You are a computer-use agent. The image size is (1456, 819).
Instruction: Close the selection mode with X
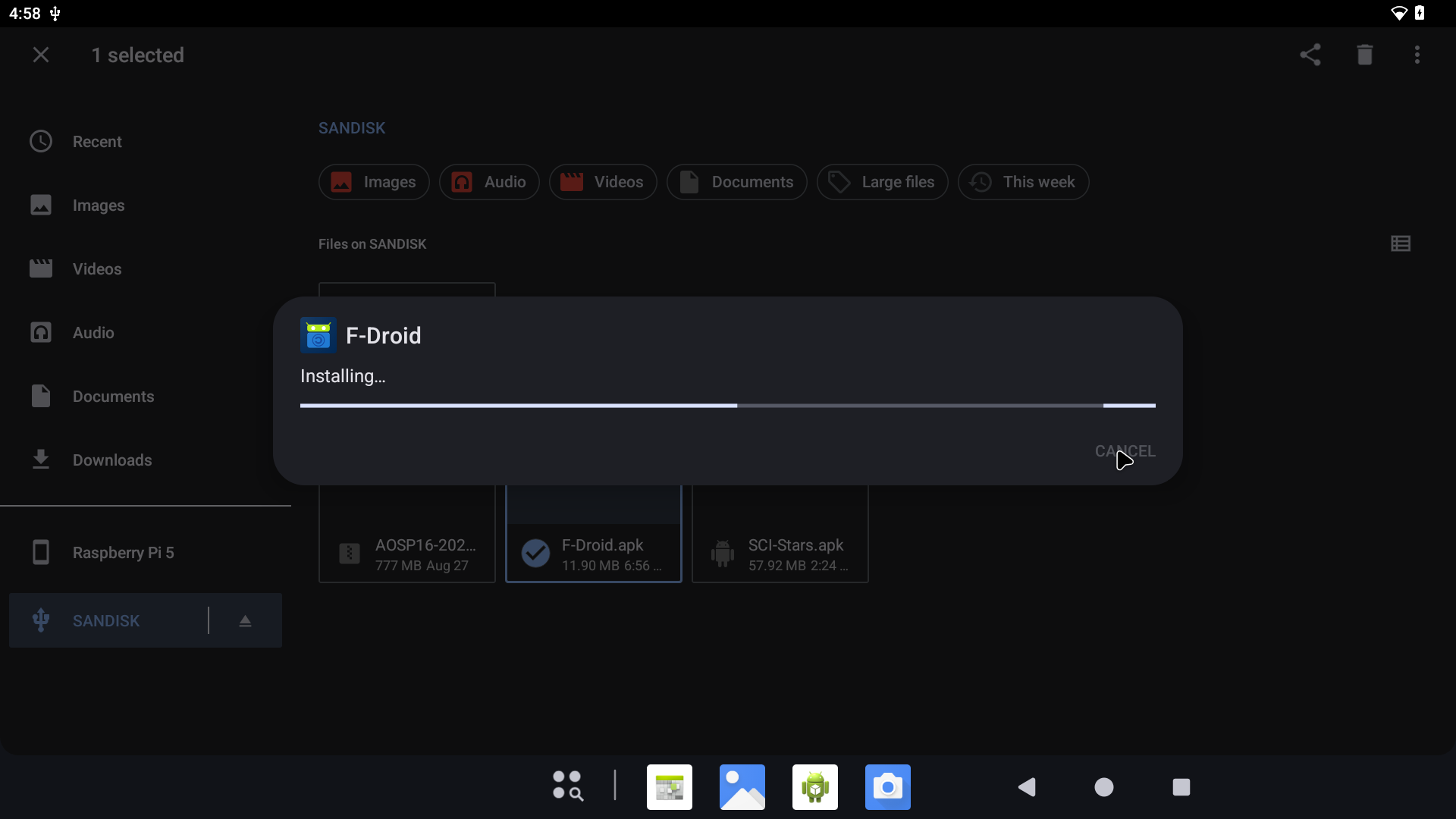pyautogui.click(x=41, y=55)
